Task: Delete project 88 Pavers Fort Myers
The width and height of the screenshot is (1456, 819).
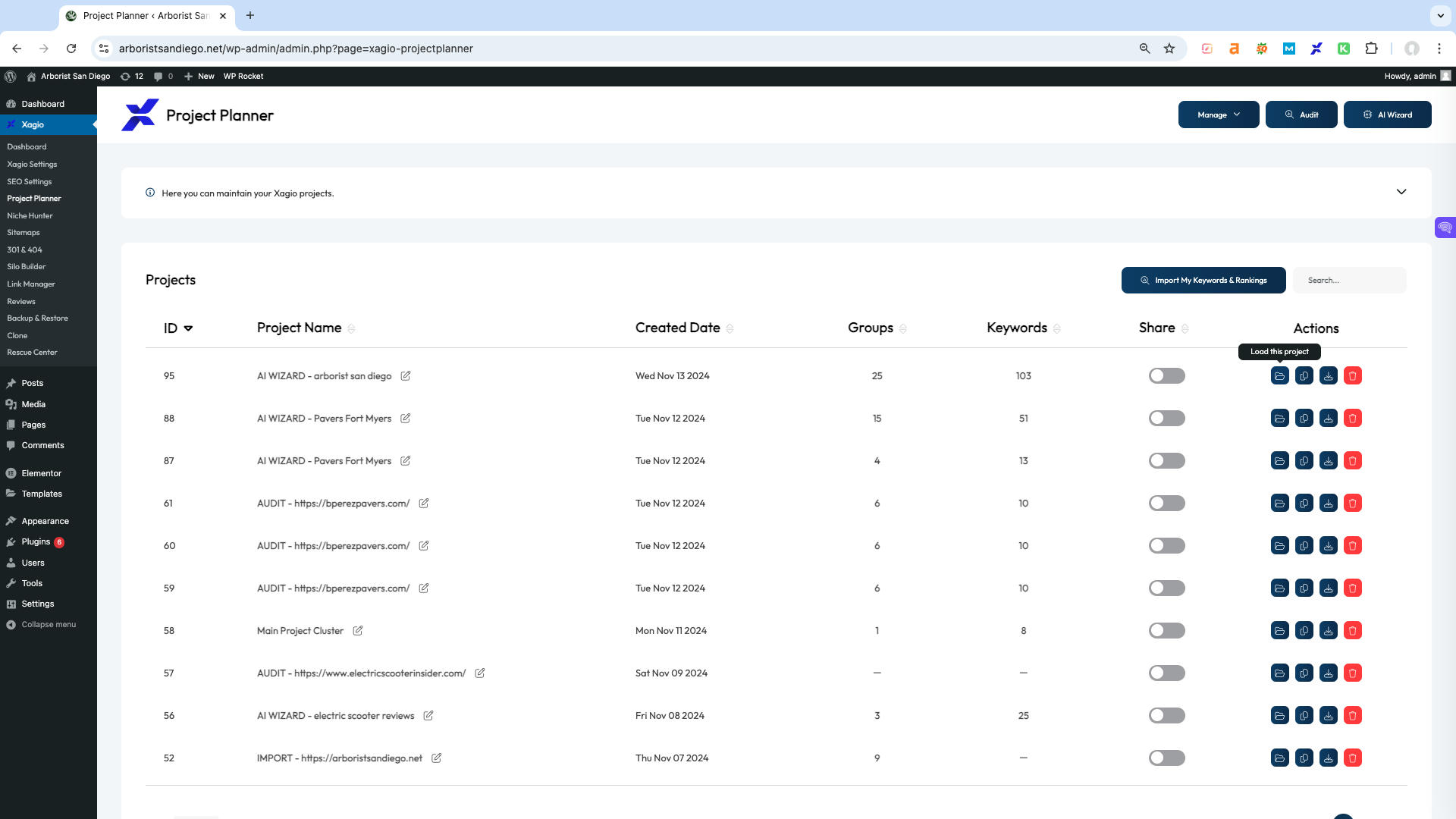Action: [x=1352, y=419]
